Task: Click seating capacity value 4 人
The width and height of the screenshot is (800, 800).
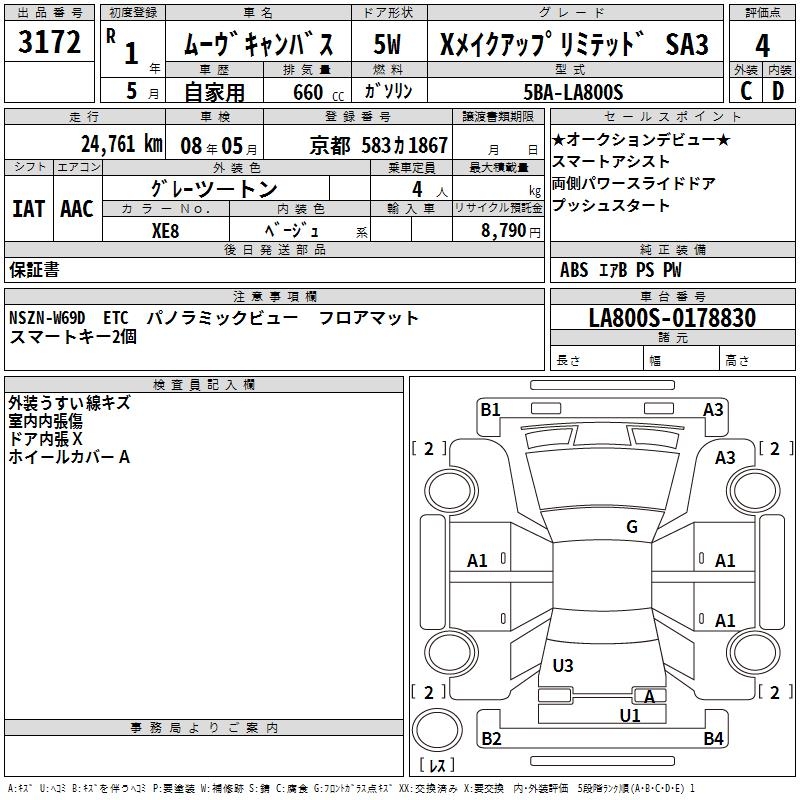Action: [x=430, y=190]
